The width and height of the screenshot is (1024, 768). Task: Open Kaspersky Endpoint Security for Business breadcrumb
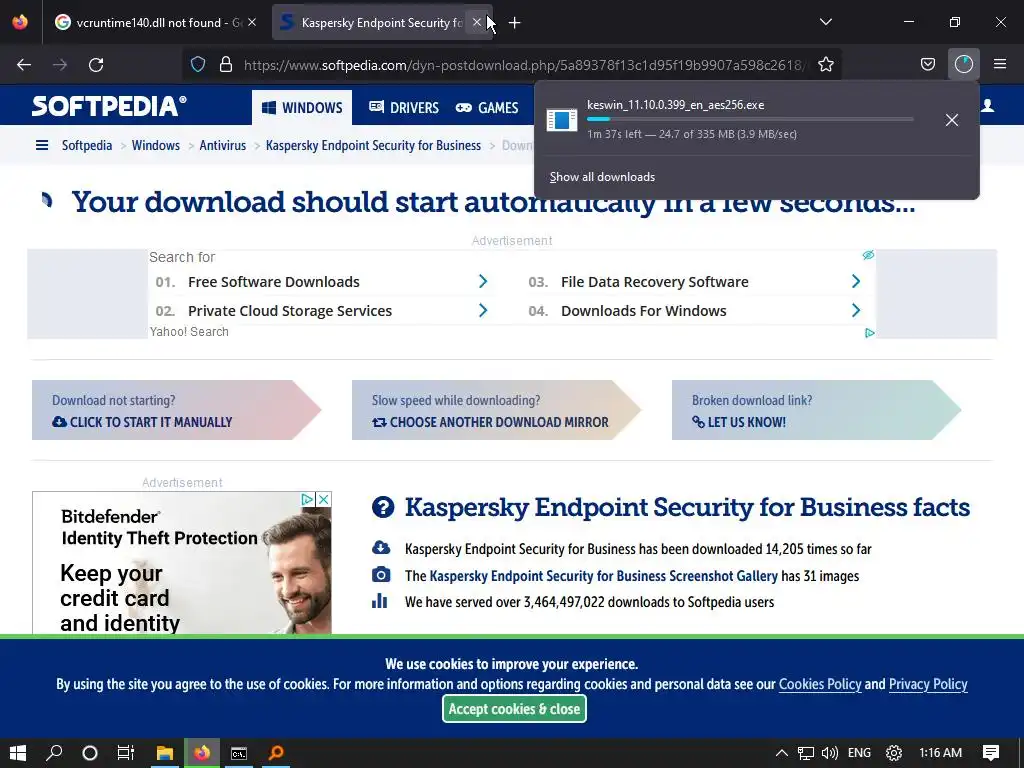click(373, 146)
